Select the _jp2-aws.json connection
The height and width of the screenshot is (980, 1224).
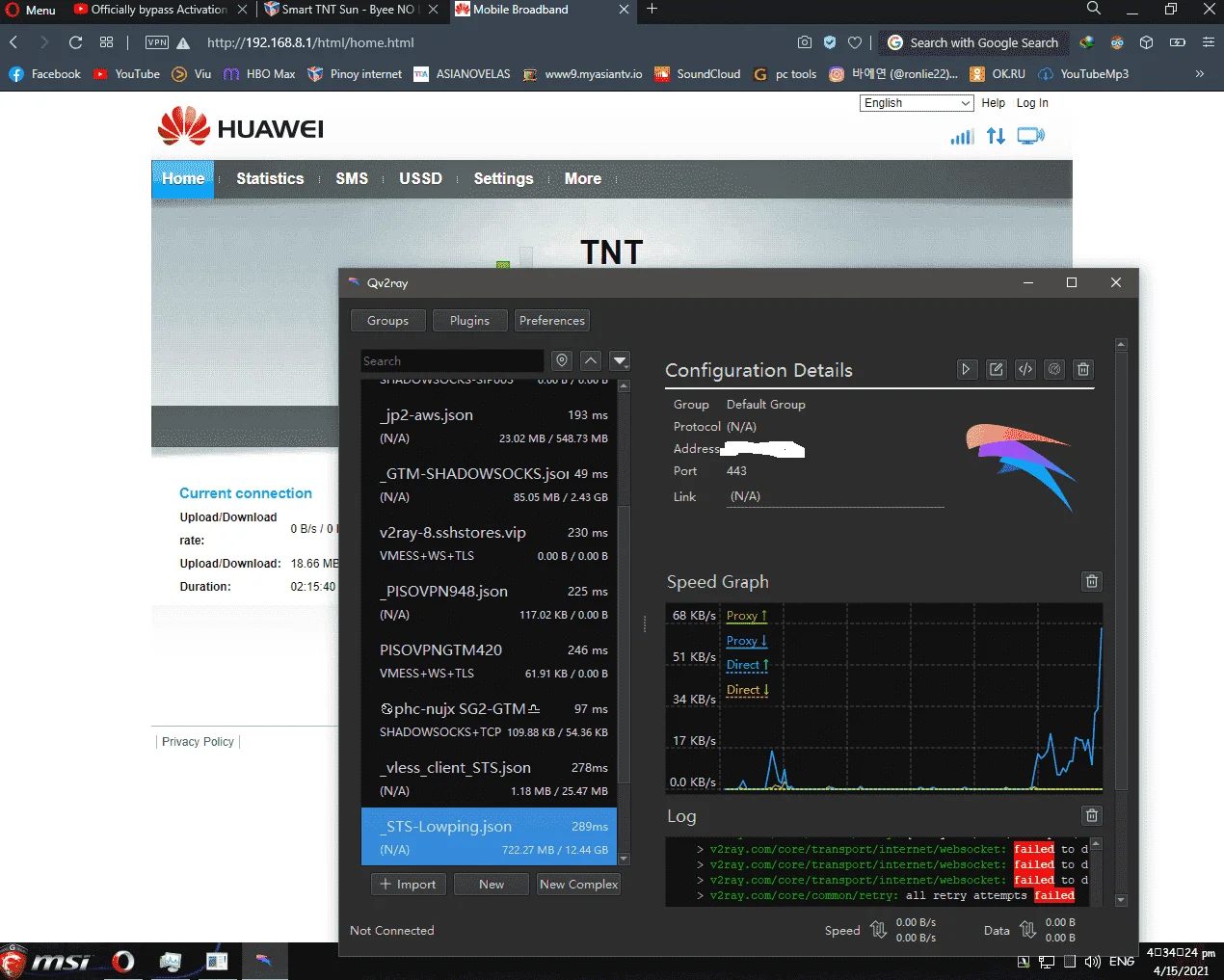(x=489, y=426)
